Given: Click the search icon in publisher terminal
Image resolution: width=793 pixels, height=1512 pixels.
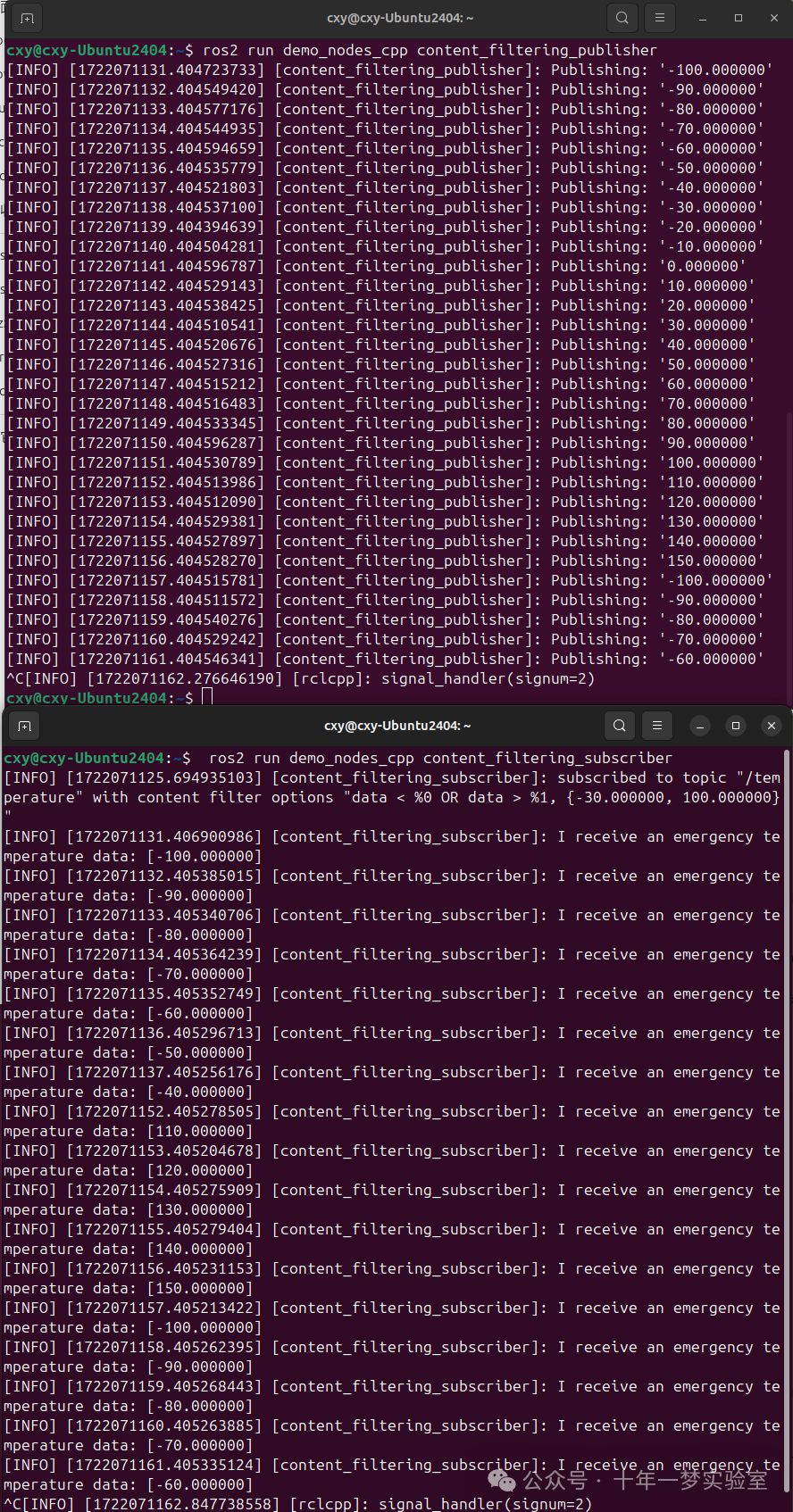Looking at the screenshot, I should click(x=622, y=18).
